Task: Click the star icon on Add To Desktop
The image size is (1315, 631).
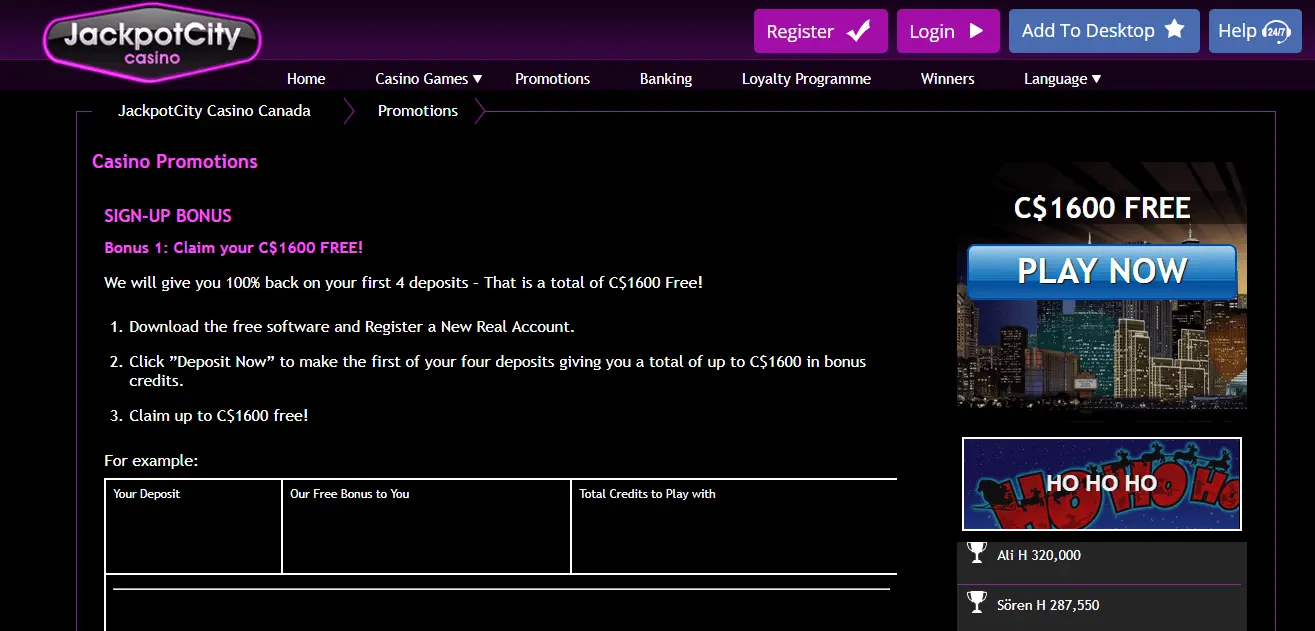Action: tap(1175, 30)
